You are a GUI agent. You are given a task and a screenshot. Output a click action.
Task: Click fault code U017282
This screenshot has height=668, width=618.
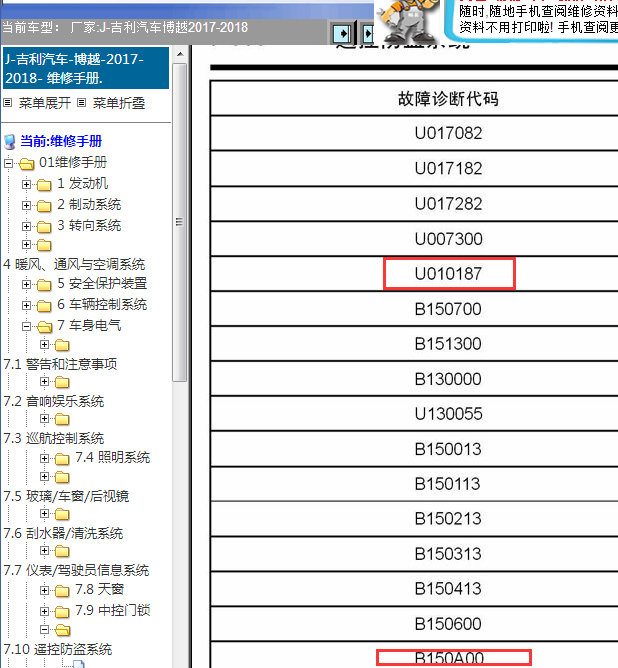pos(448,204)
